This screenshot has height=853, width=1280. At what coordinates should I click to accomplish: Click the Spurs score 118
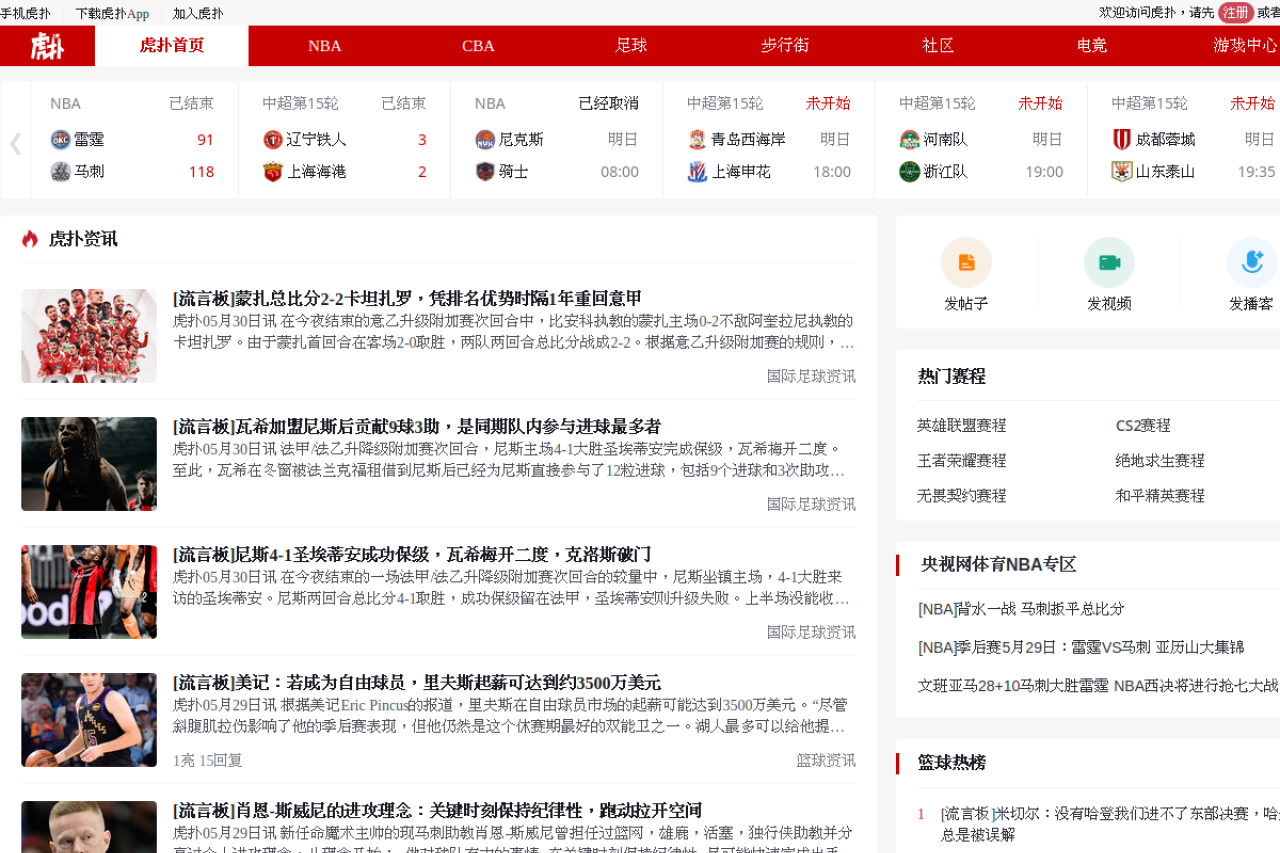pyautogui.click(x=201, y=172)
